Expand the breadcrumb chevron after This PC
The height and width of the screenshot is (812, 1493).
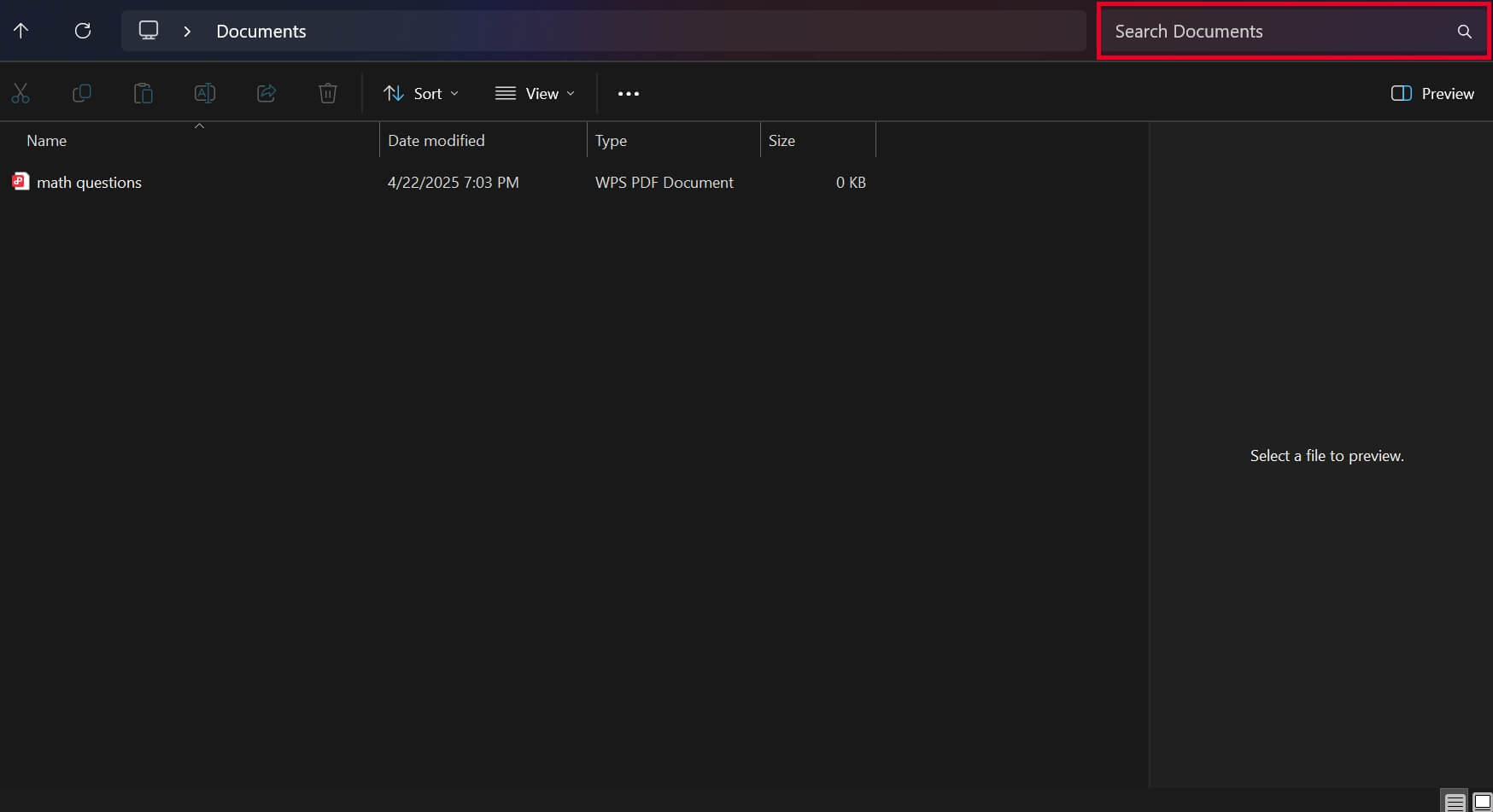(x=186, y=31)
